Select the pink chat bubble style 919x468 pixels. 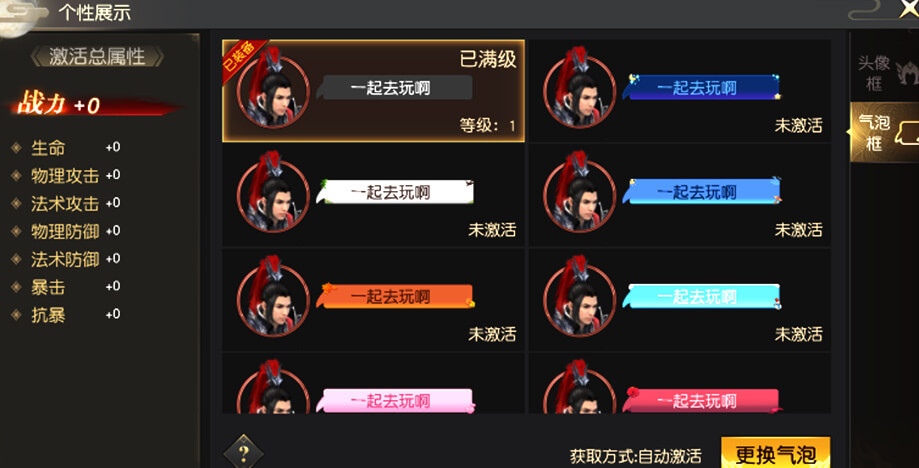click(396, 401)
